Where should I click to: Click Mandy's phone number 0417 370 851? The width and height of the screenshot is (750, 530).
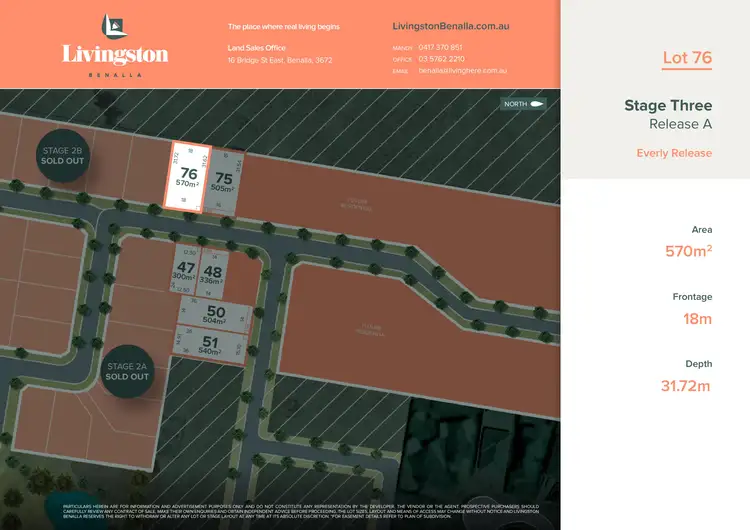[440, 47]
